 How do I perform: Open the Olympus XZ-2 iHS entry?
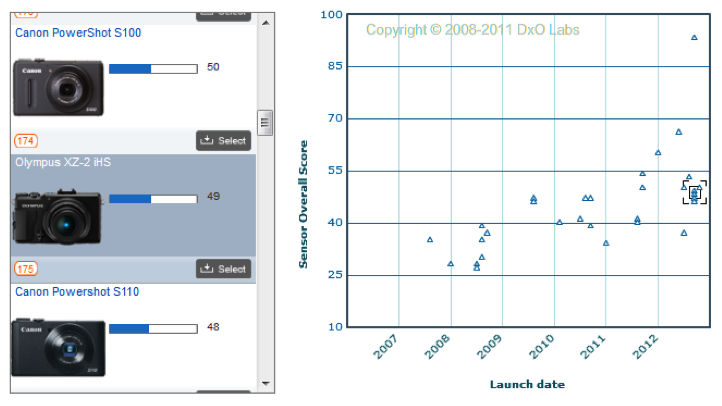63,162
